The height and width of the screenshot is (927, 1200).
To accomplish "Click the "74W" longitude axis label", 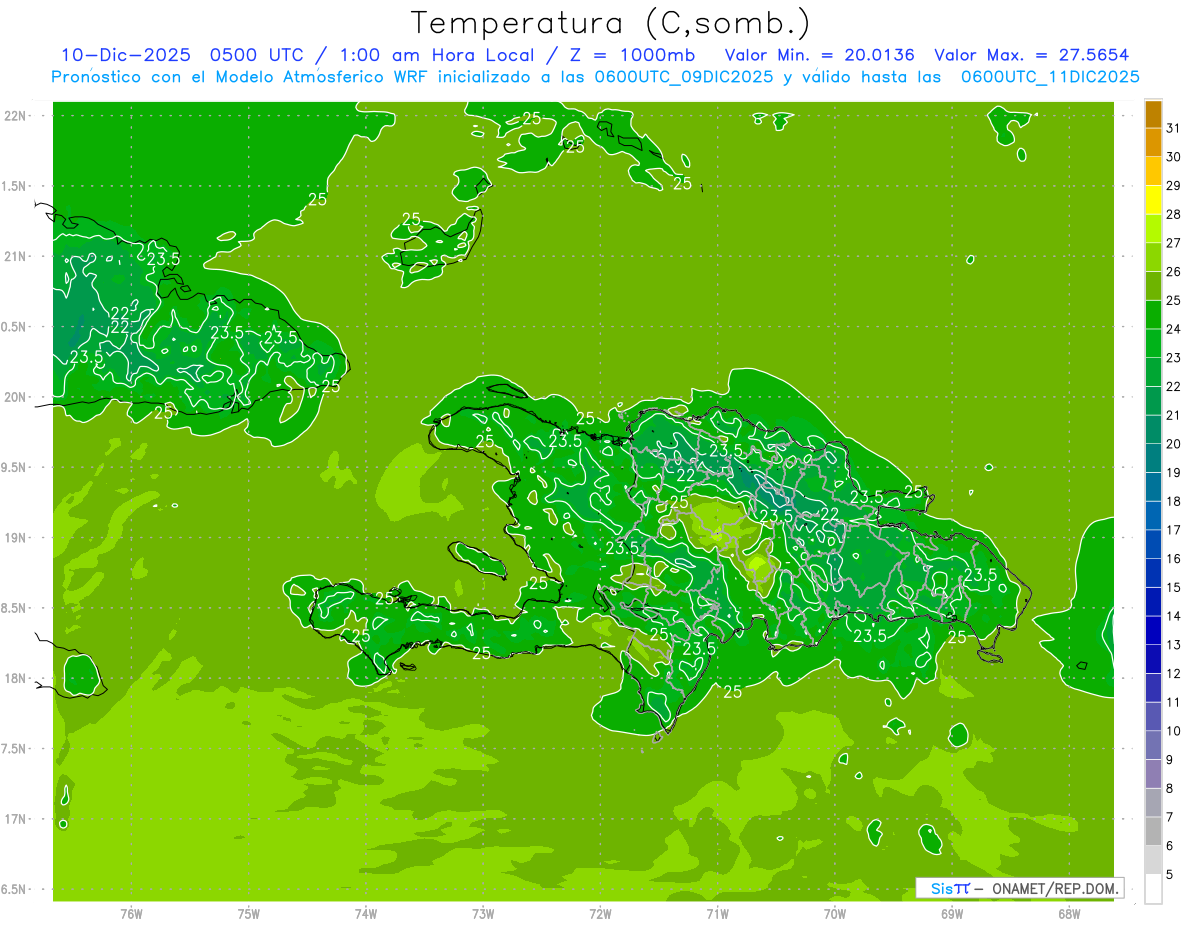I will coord(366,915).
